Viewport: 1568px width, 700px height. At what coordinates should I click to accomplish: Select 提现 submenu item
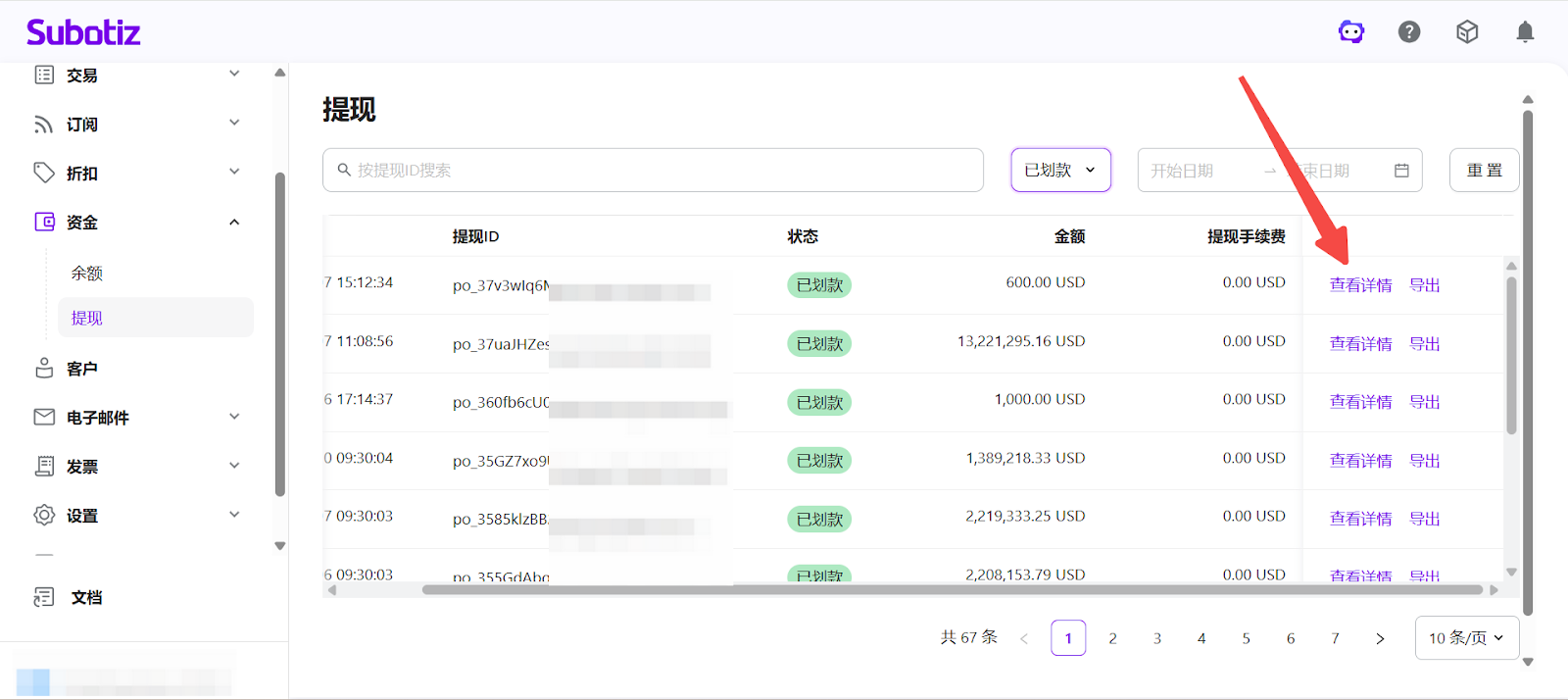point(87,319)
